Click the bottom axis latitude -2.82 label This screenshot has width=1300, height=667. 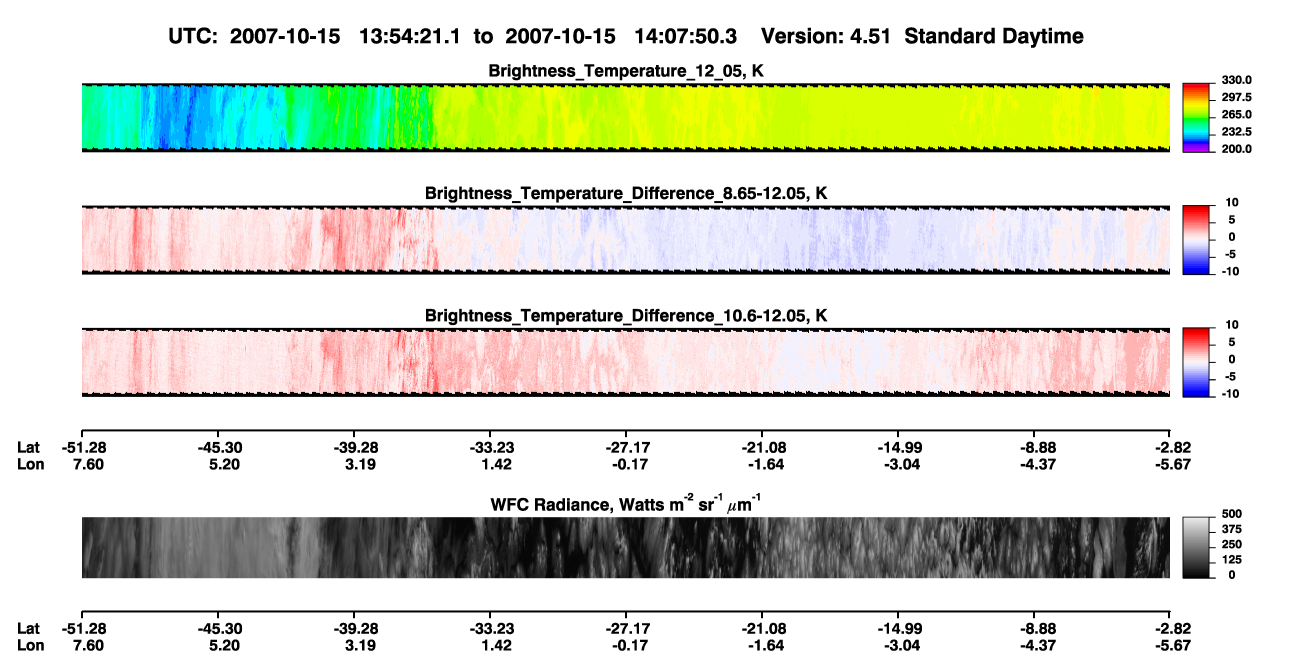click(x=1170, y=629)
